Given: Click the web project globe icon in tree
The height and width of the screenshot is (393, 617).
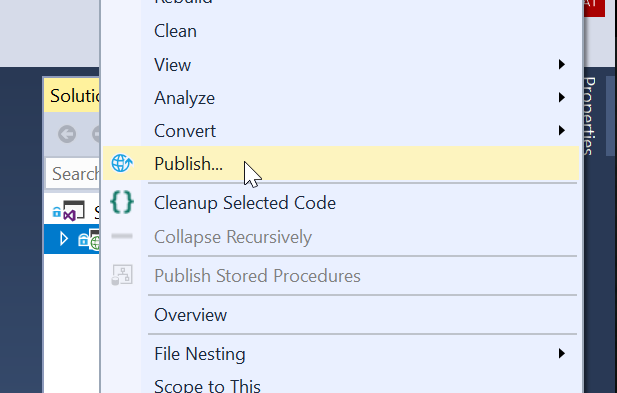Looking at the screenshot, I should (x=95, y=240).
